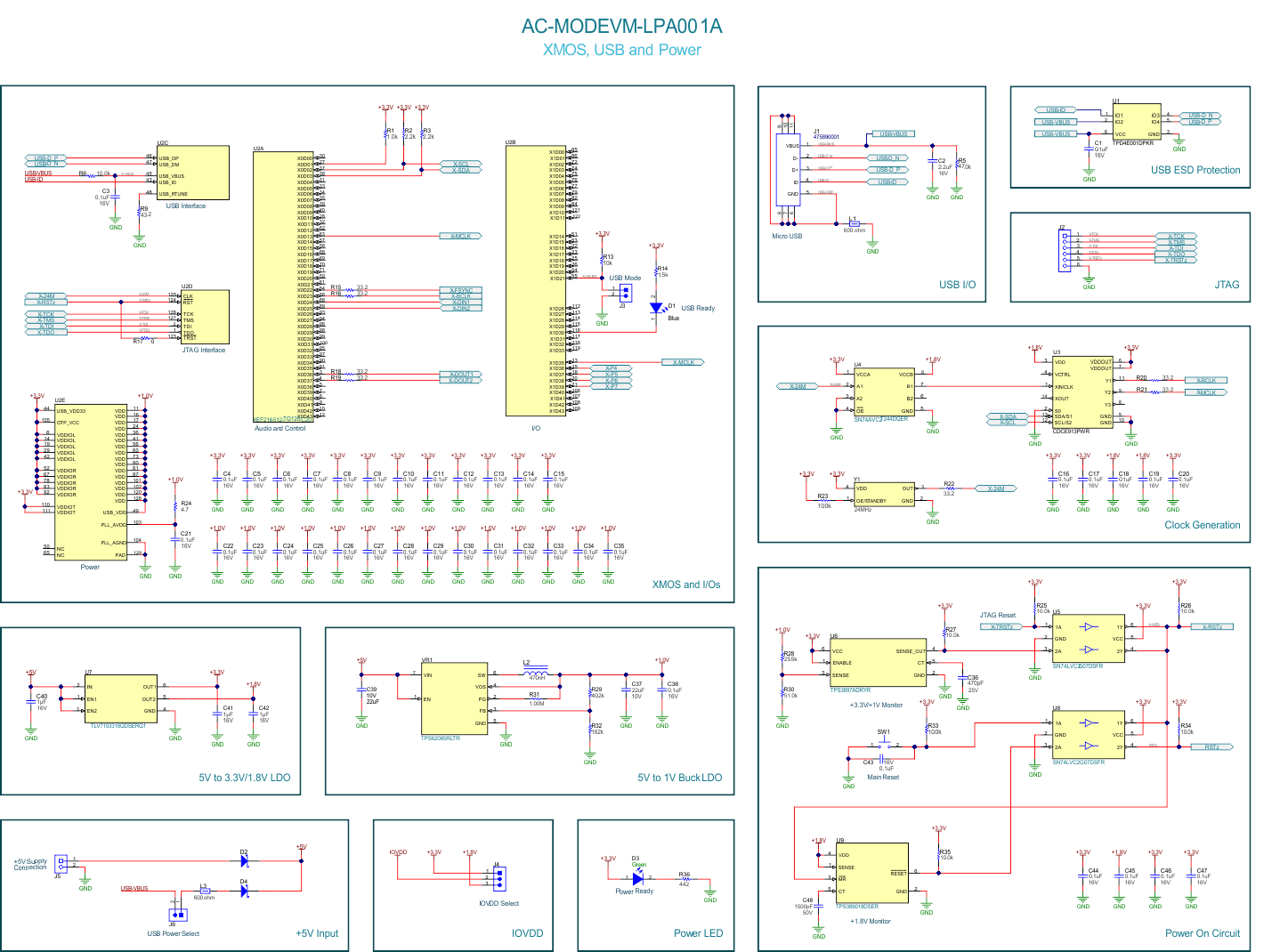Screen dimensions: 1272x952
Task: Click the 'IOVDD' block label at bottom
Action: [527, 933]
